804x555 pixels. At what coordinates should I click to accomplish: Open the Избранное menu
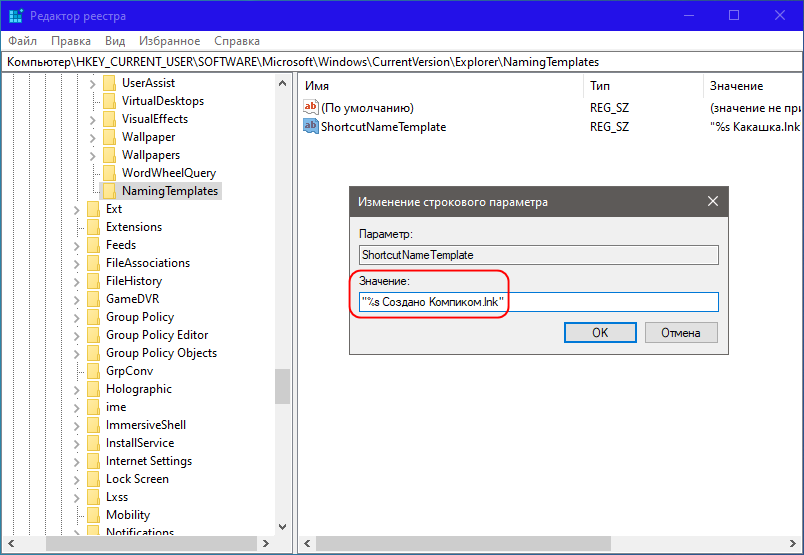(x=169, y=41)
